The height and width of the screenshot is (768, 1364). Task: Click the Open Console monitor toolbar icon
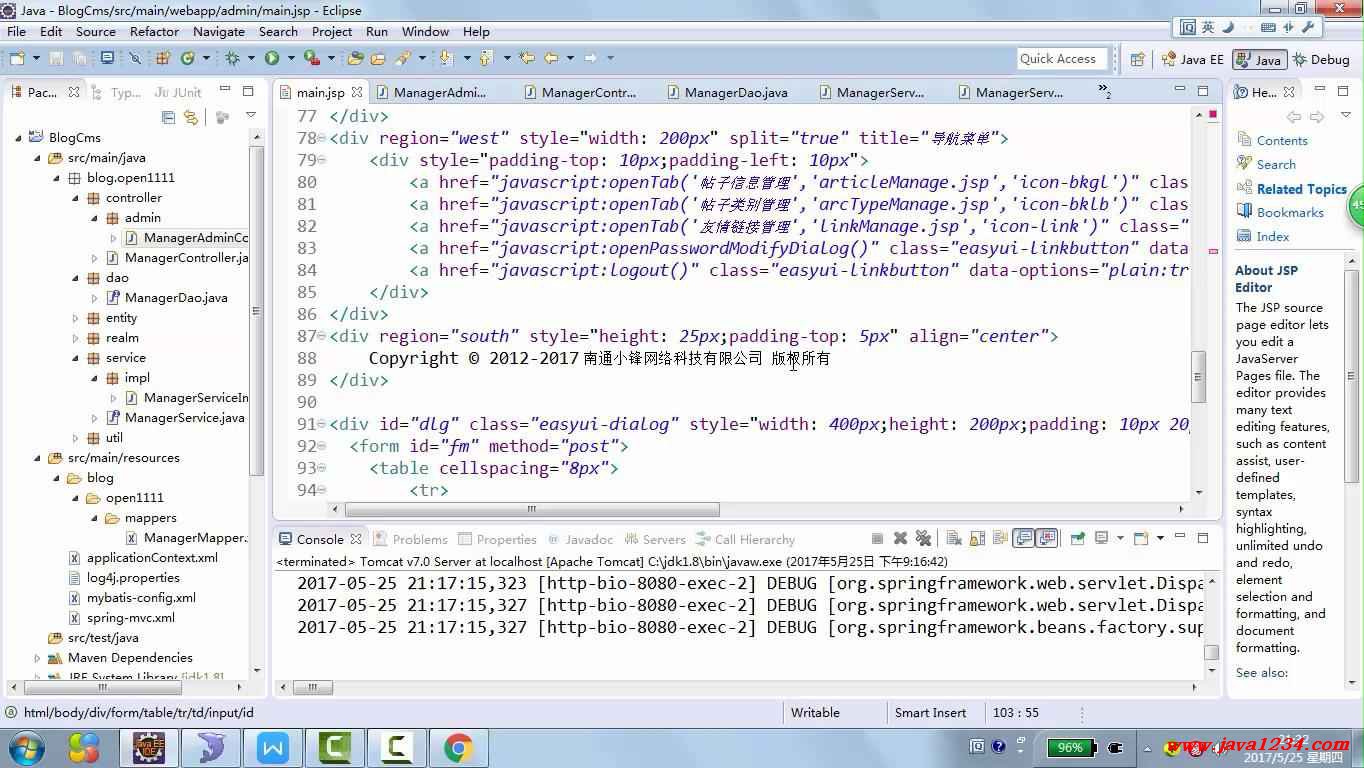tap(107, 58)
